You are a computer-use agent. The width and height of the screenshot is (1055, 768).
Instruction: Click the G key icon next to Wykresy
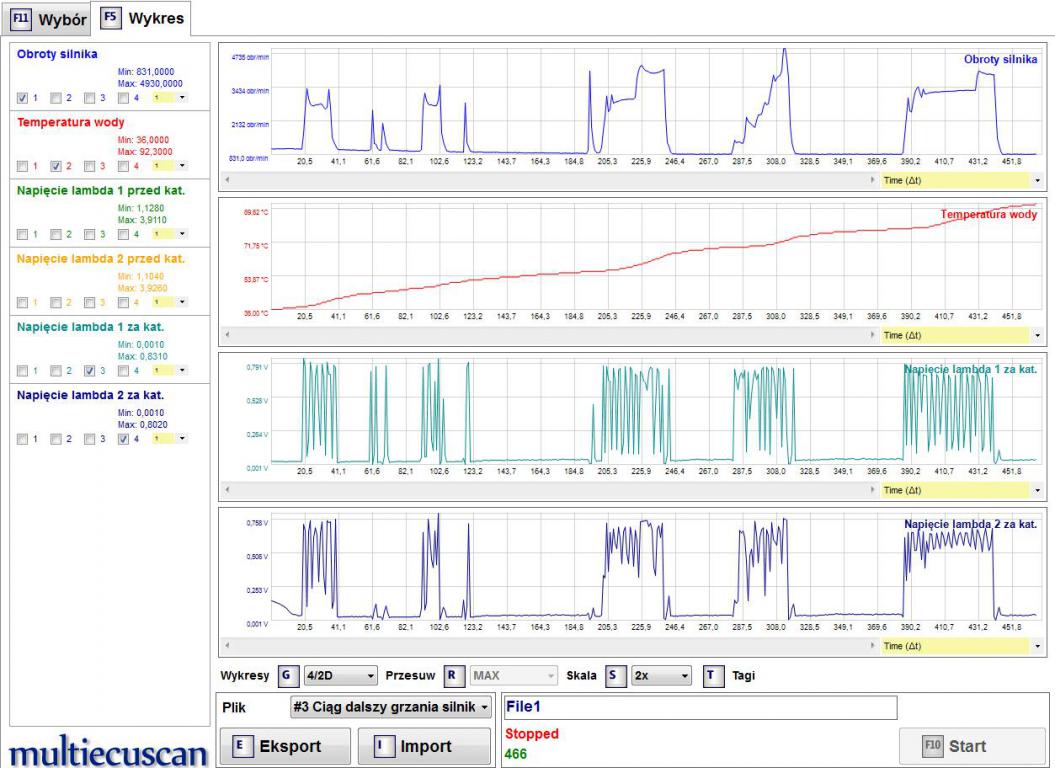(x=288, y=675)
